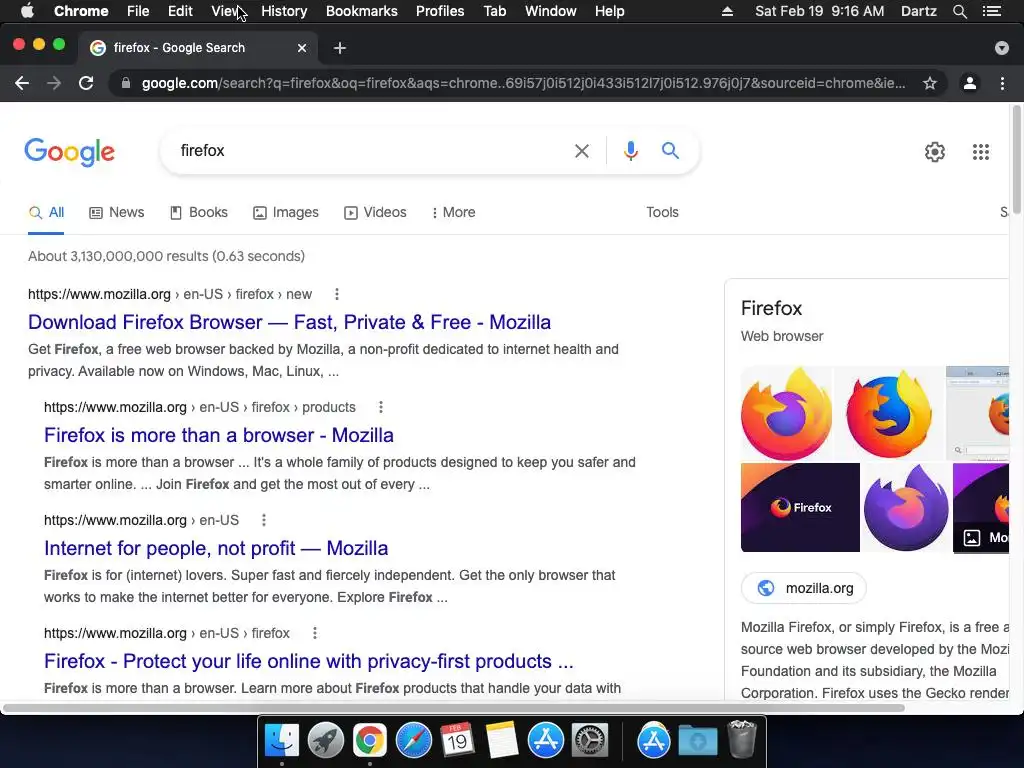1024x768 pixels.
Task: Open Downloads folder in the Dock
Action: pyautogui.click(x=697, y=741)
